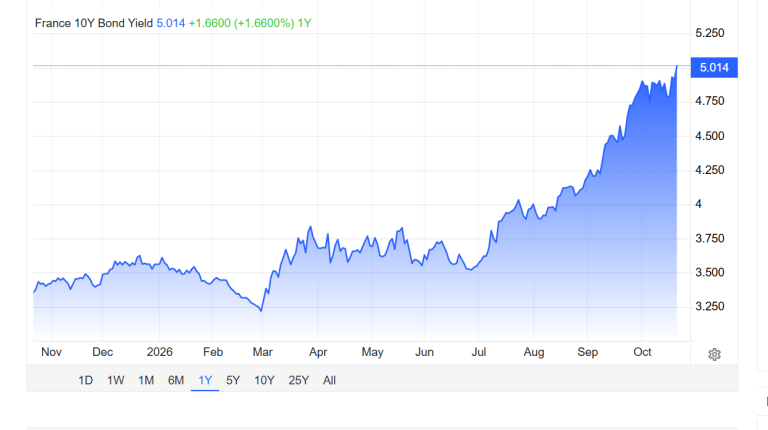Click the +1.6600 change value

210,23
